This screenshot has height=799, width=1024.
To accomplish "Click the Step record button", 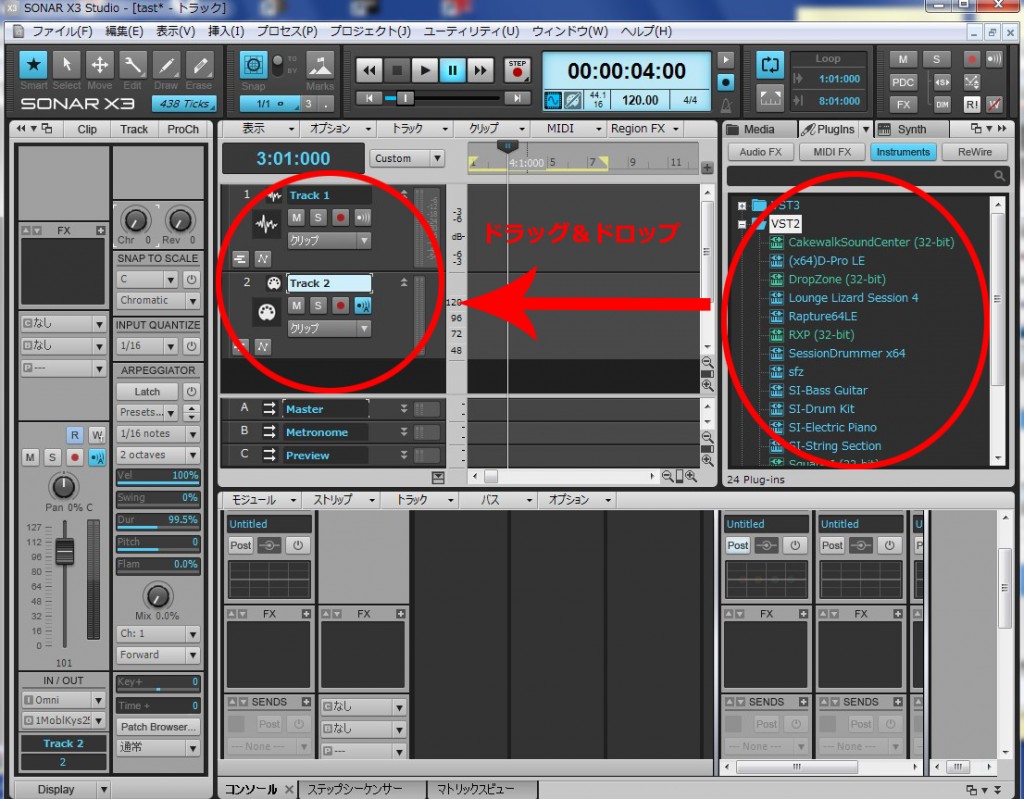I will (517, 70).
